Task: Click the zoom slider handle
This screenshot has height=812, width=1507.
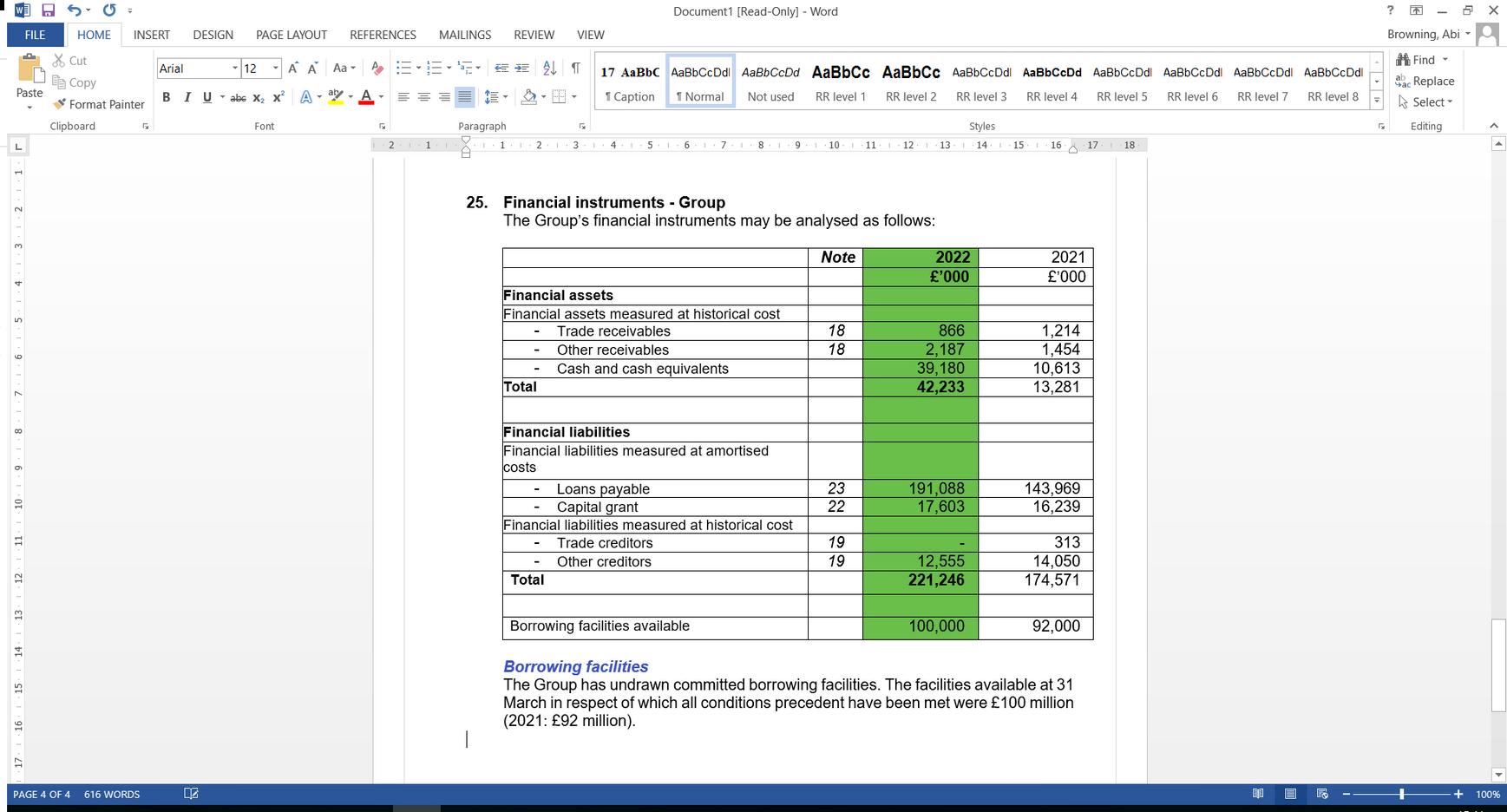Action: pyautogui.click(x=1401, y=794)
